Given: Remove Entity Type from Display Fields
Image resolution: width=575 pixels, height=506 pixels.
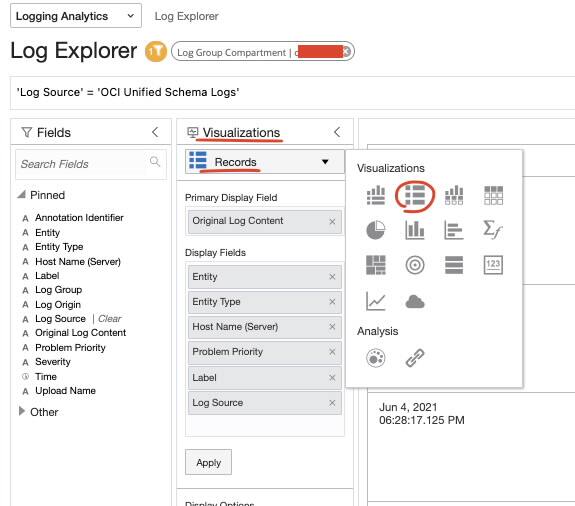Looking at the screenshot, I should tap(332, 302).
